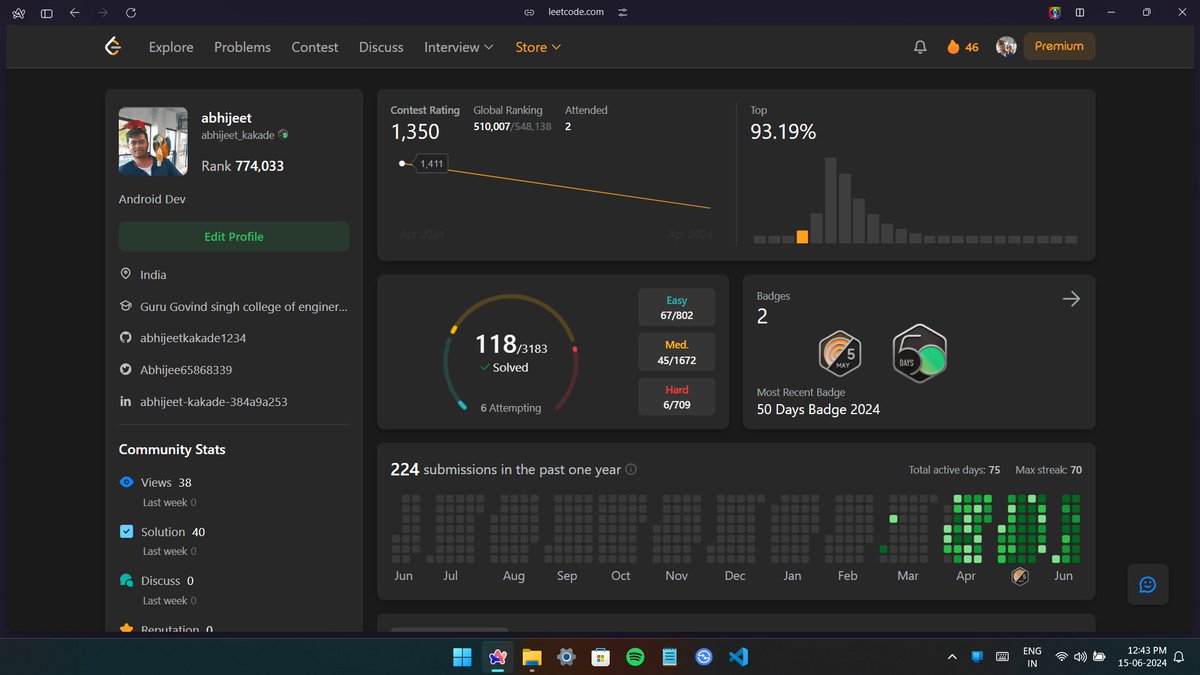Open the browser split view icon
Viewport: 1200px width, 675px height.
tap(1080, 12)
